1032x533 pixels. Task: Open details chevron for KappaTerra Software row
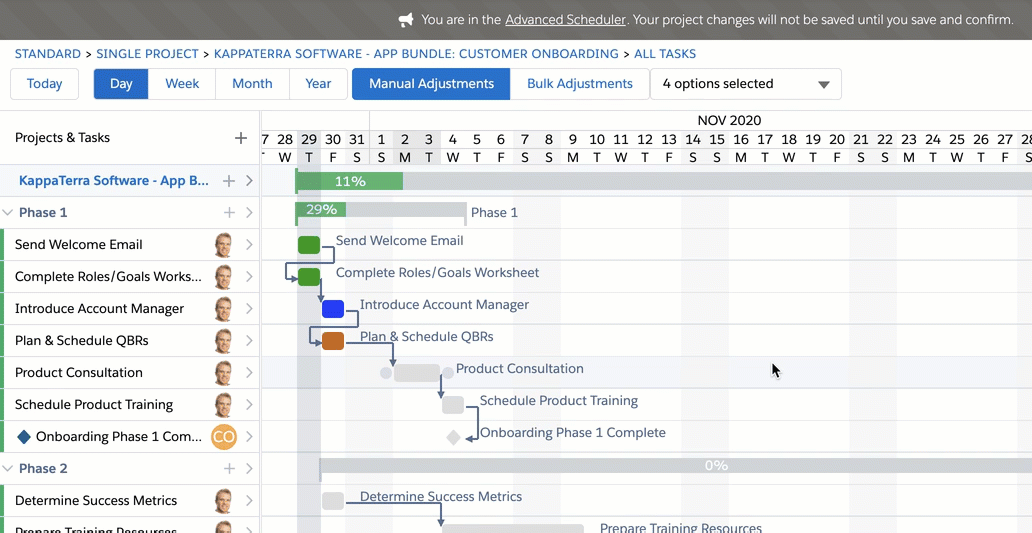249,181
